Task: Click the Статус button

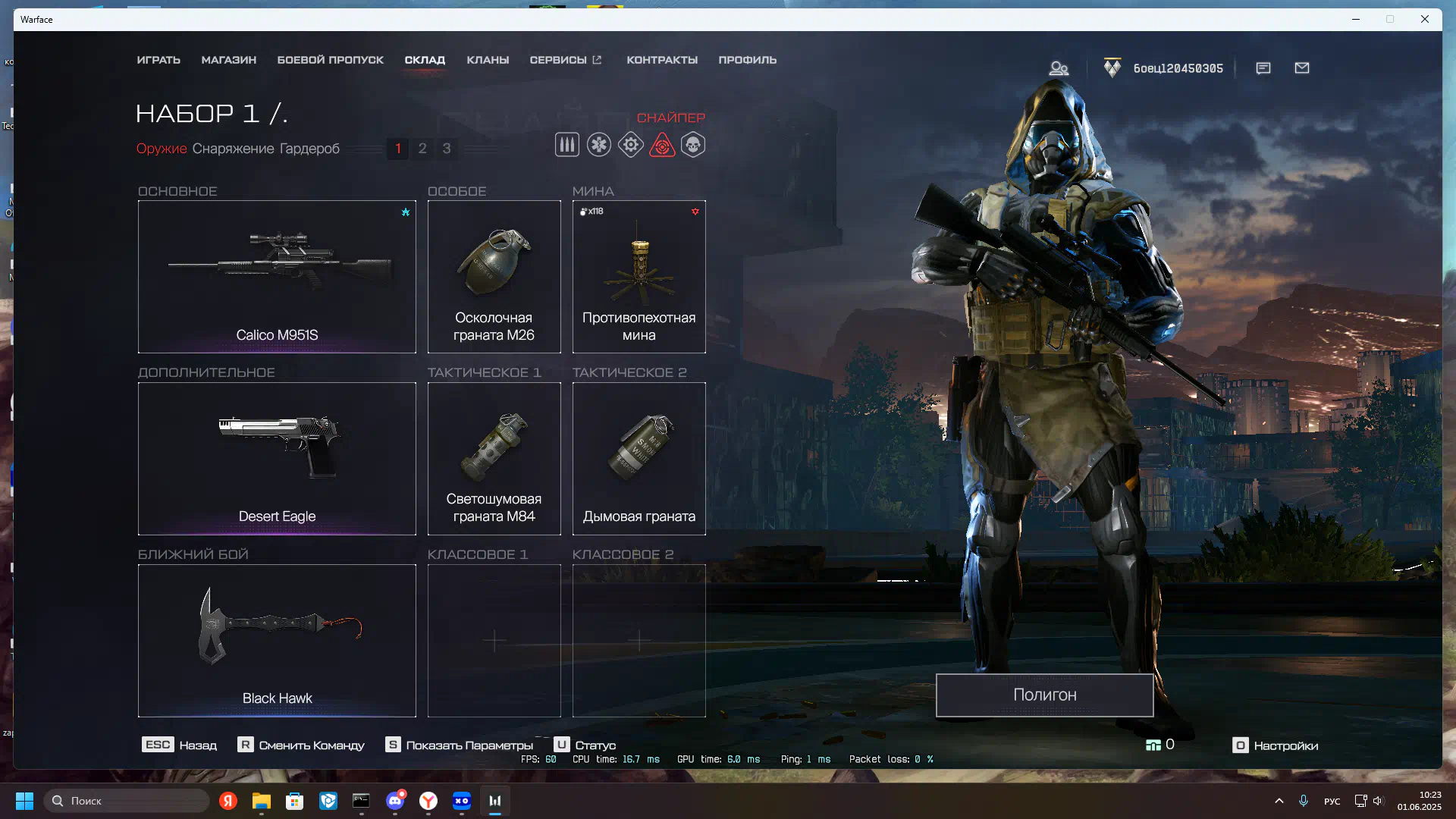Action: pyautogui.click(x=585, y=745)
